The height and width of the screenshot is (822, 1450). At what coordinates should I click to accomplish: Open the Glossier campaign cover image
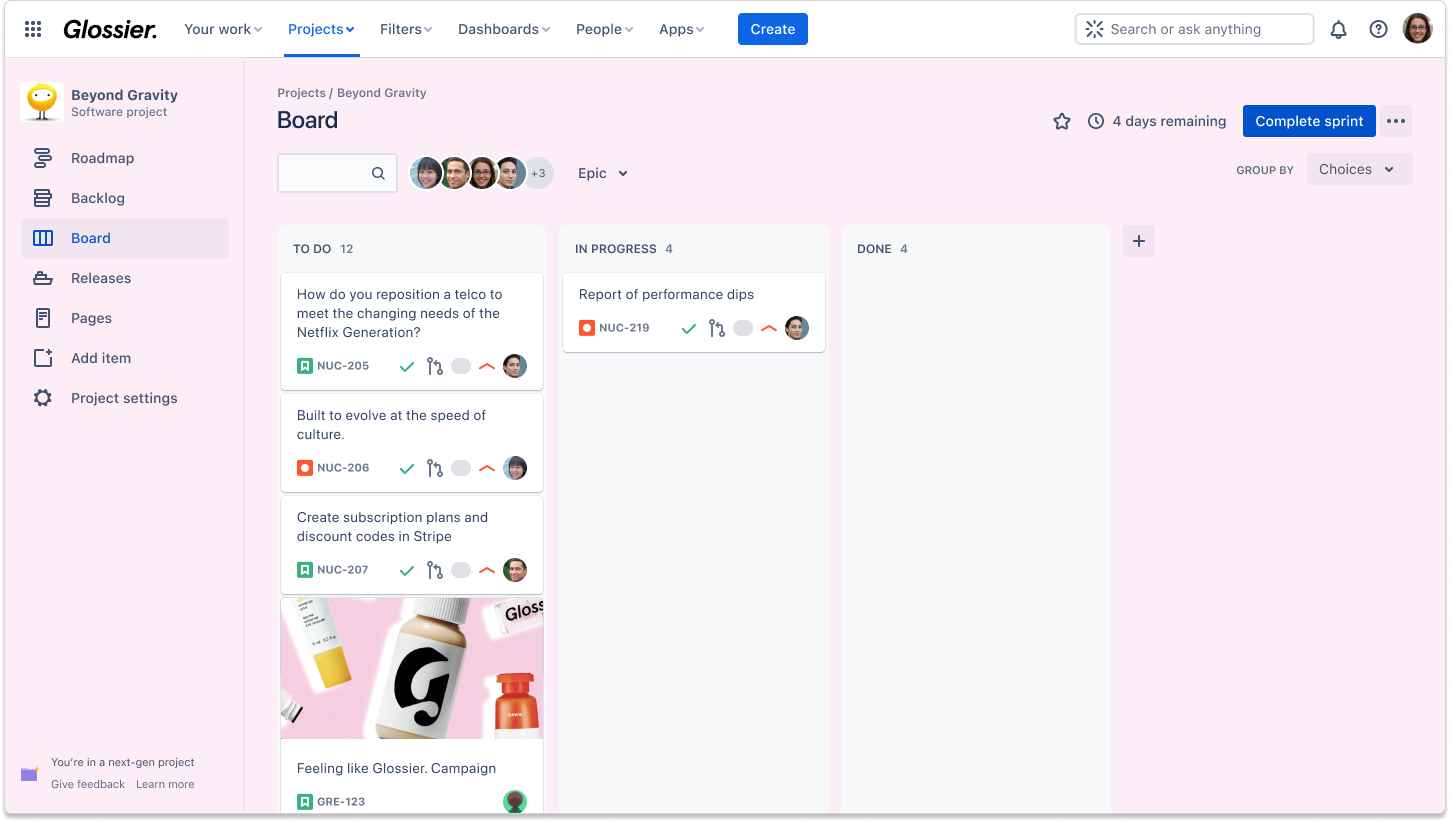pos(412,668)
